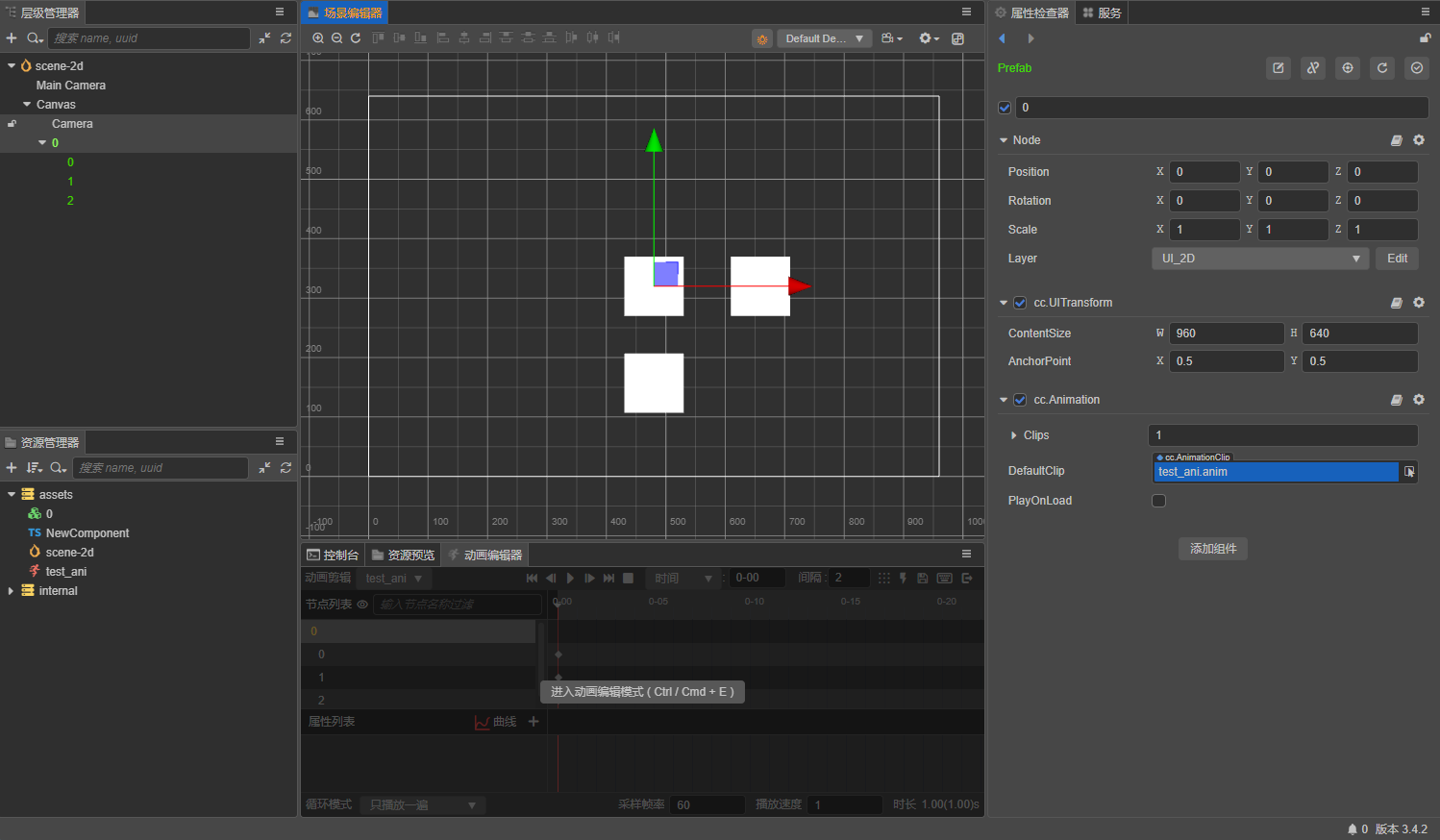
Task: Open the cc.Animation settings gear
Action: click(1419, 400)
